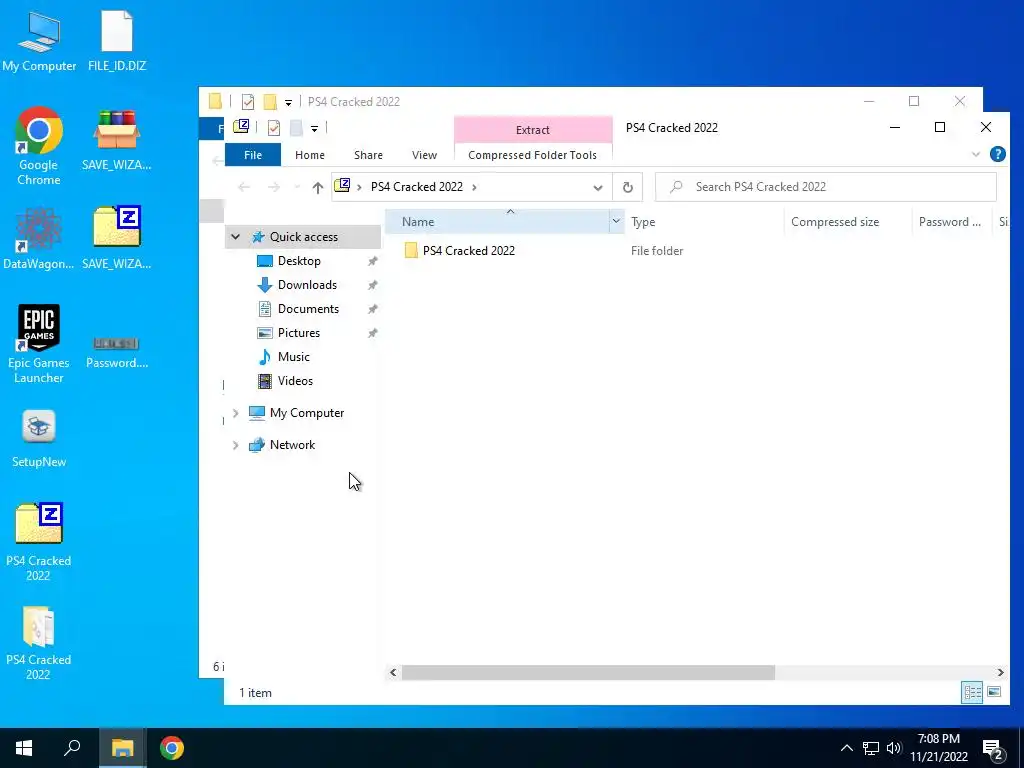This screenshot has height=768, width=1024.
Task: Sort by Password column header
Action: click(x=952, y=221)
